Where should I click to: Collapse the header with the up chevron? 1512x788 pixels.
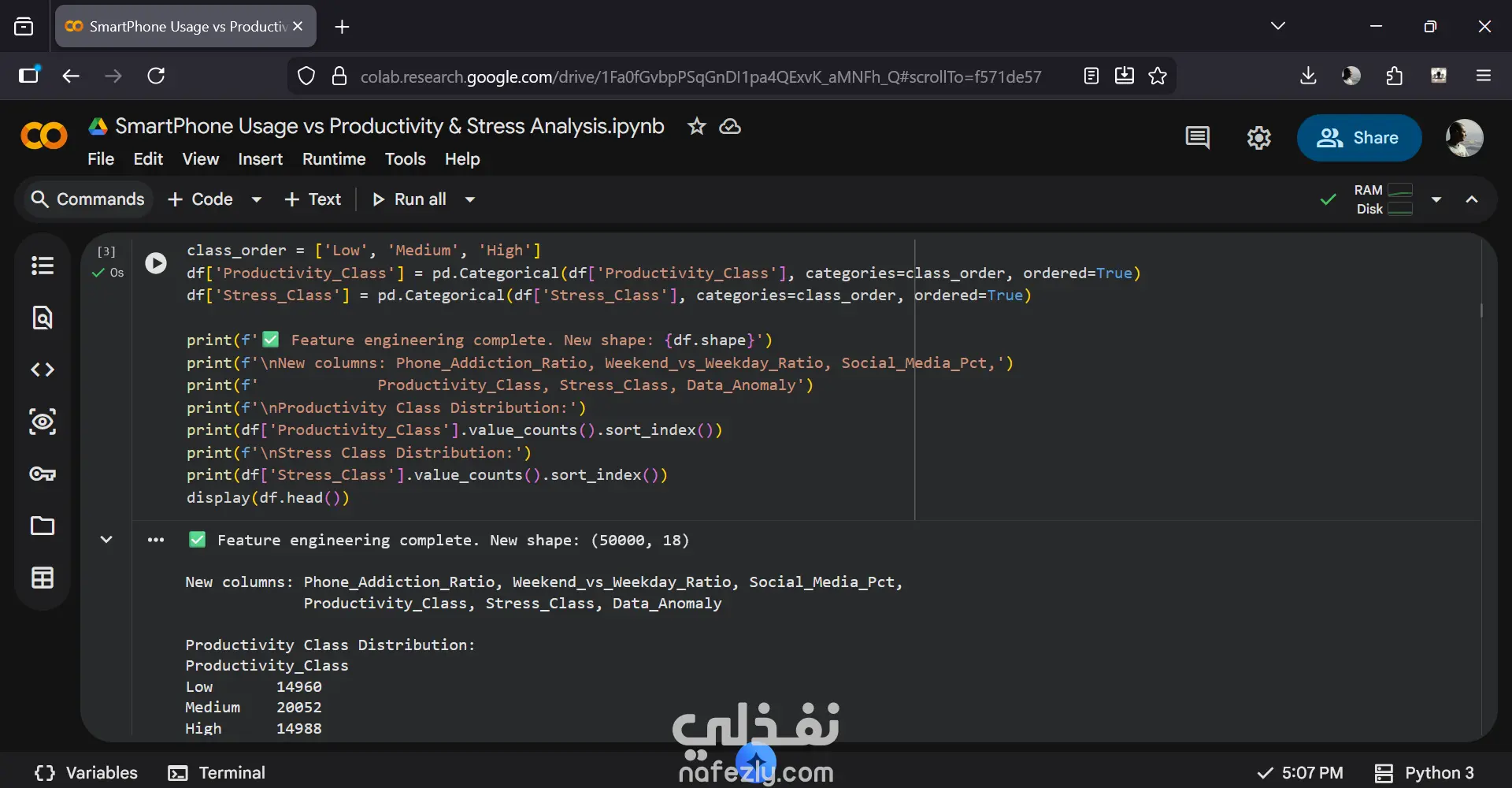click(x=1472, y=199)
